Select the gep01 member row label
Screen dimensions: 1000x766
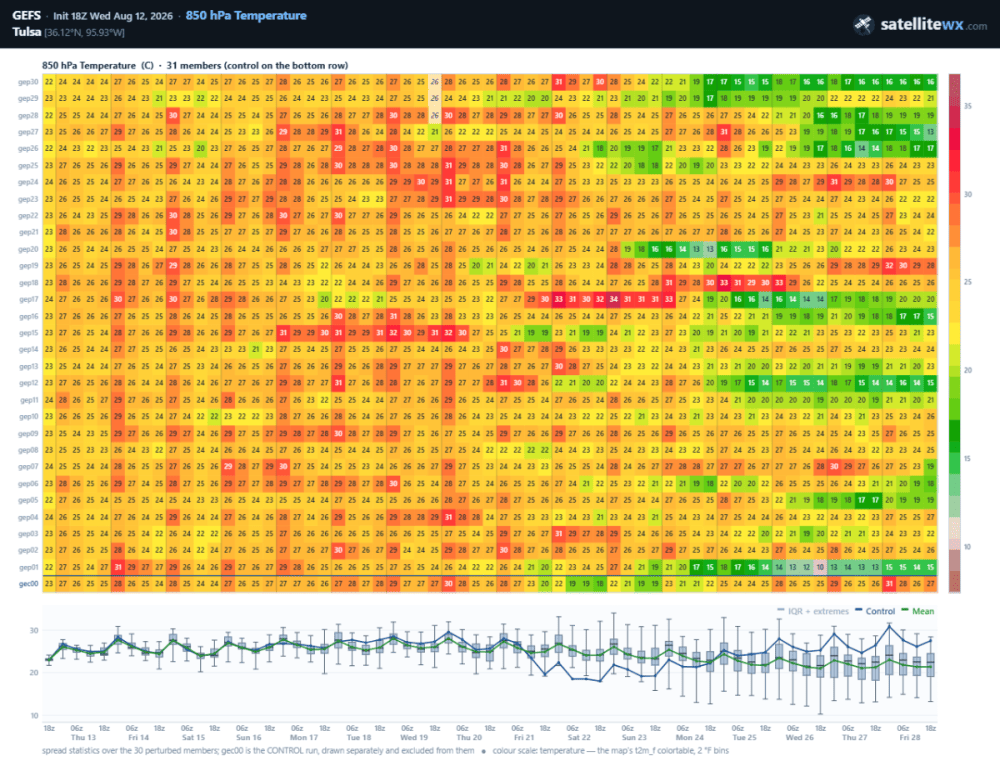28,567
